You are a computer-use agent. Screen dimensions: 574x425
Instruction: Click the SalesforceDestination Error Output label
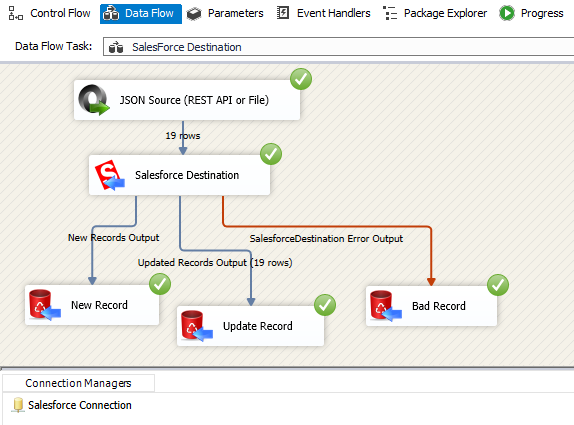[326, 239]
